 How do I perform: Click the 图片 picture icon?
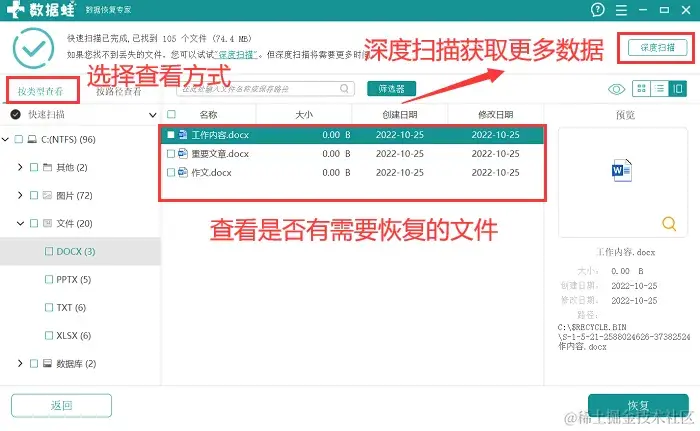[47, 195]
